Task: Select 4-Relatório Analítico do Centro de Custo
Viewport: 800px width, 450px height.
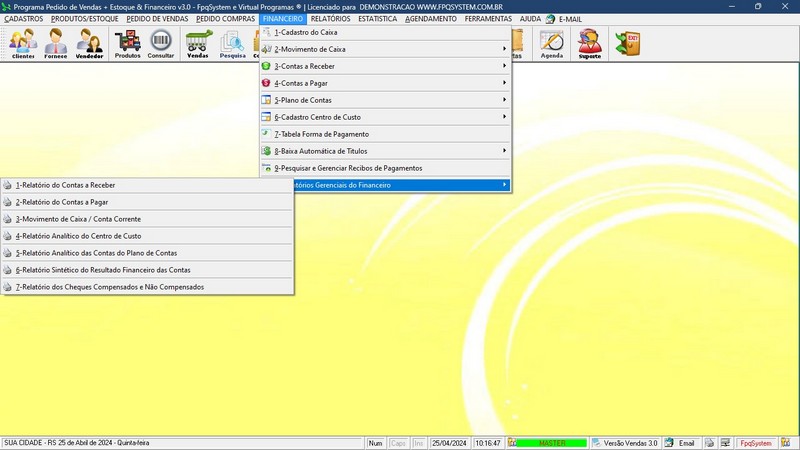Action: click(147, 236)
